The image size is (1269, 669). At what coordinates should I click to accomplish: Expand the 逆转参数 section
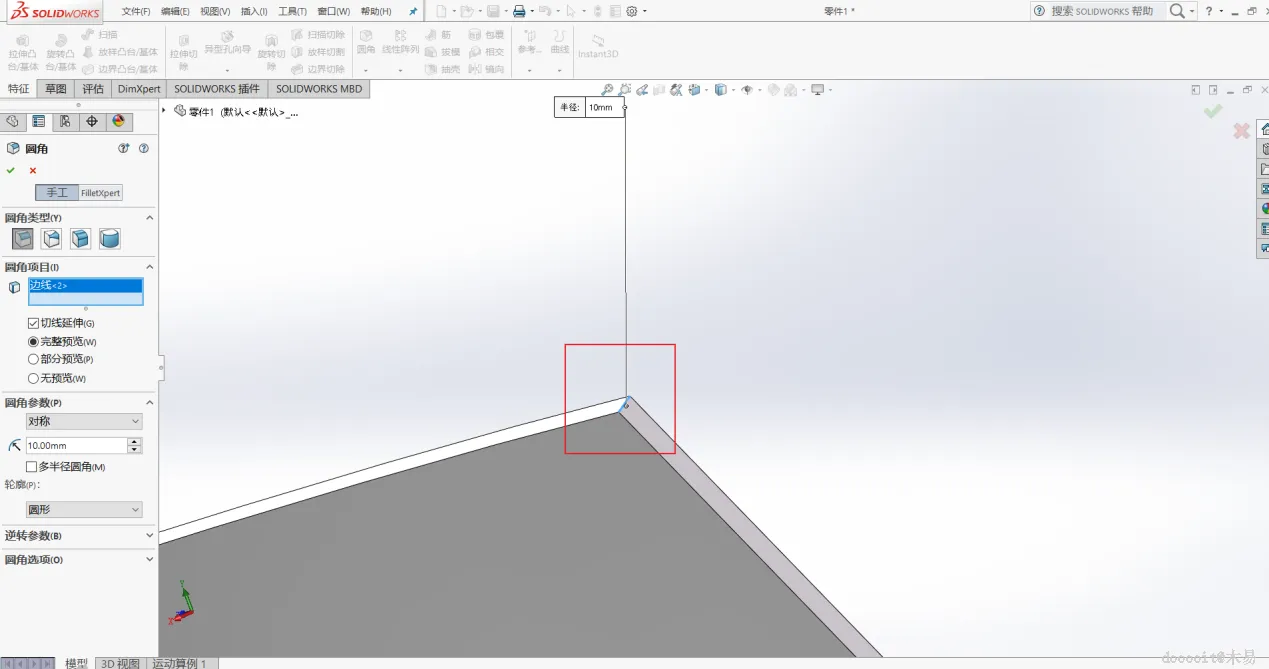pos(79,536)
